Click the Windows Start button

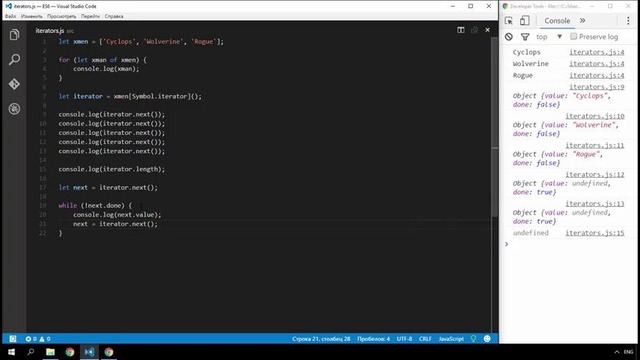pos(11,352)
